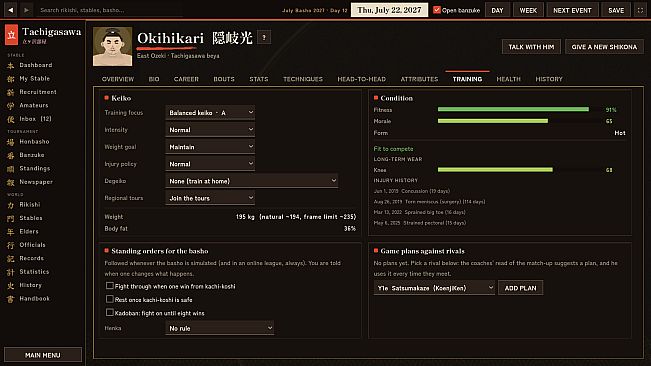651x366 pixels.
Task: Click the Add Plan button
Action: [x=521, y=288]
